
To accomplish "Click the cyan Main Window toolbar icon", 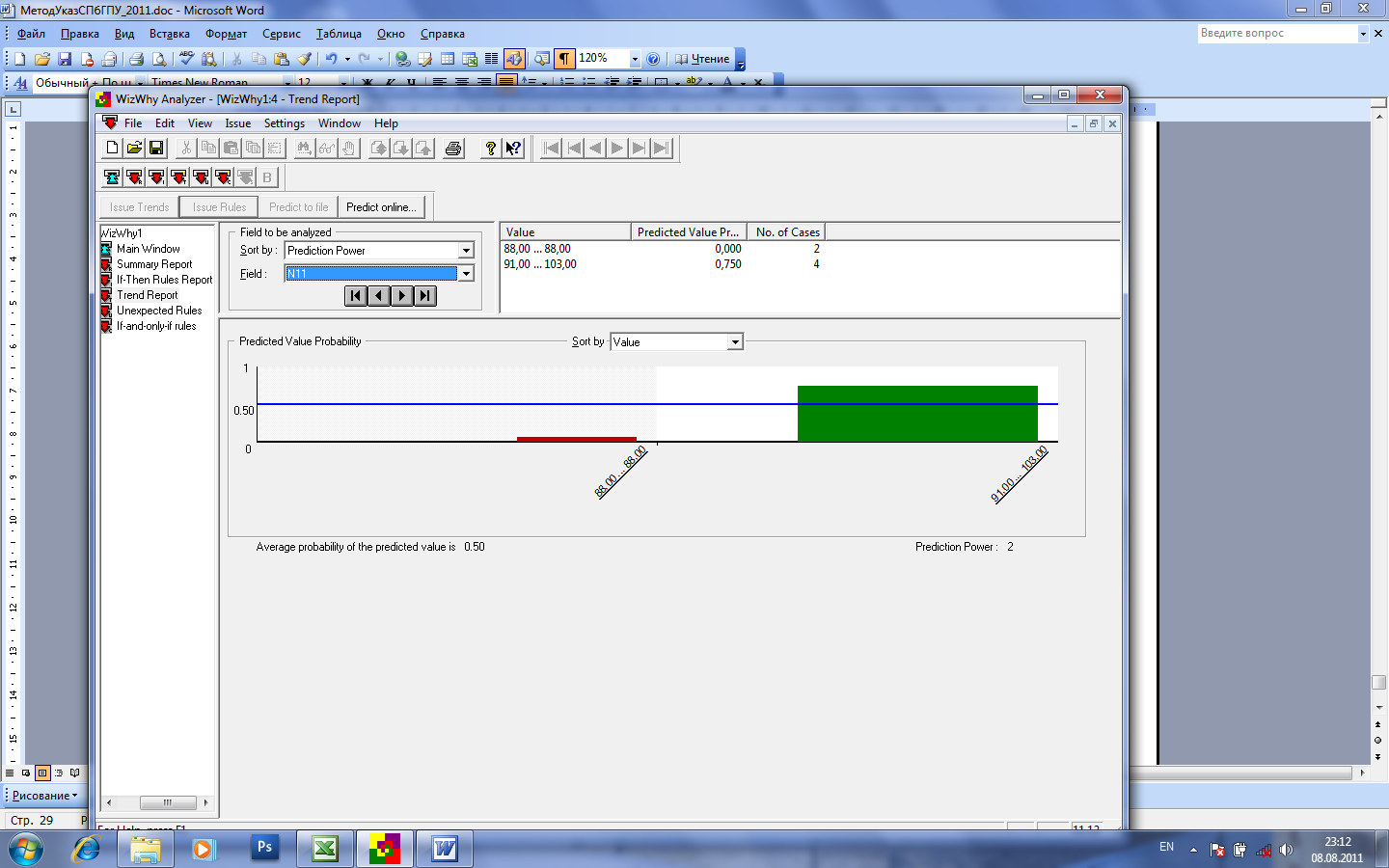I will (x=112, y=176).
